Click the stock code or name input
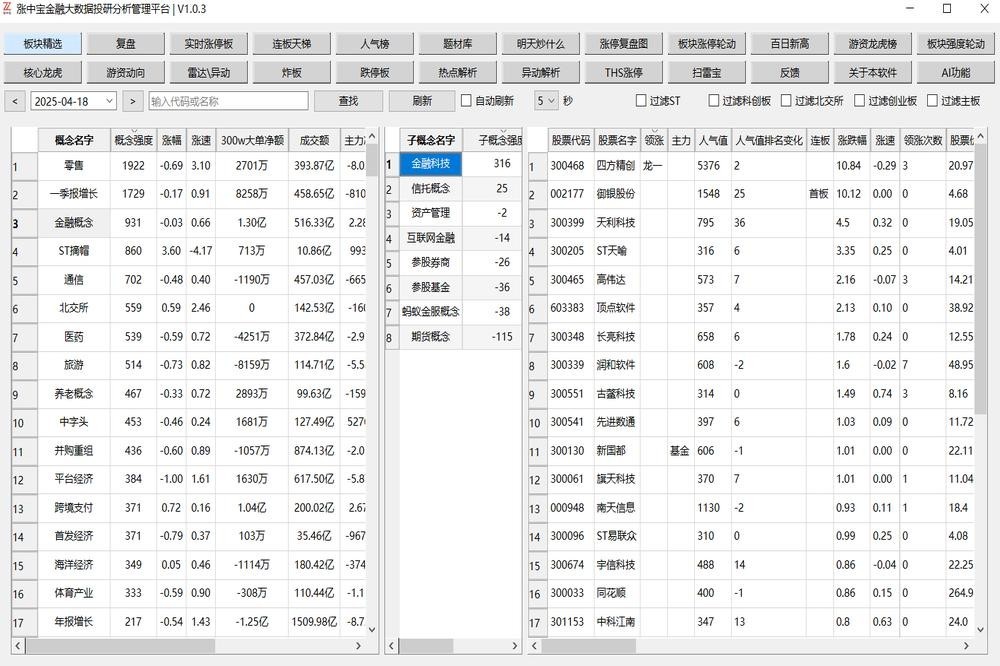Screen dimensions: 1000x666 pos(228,101)
